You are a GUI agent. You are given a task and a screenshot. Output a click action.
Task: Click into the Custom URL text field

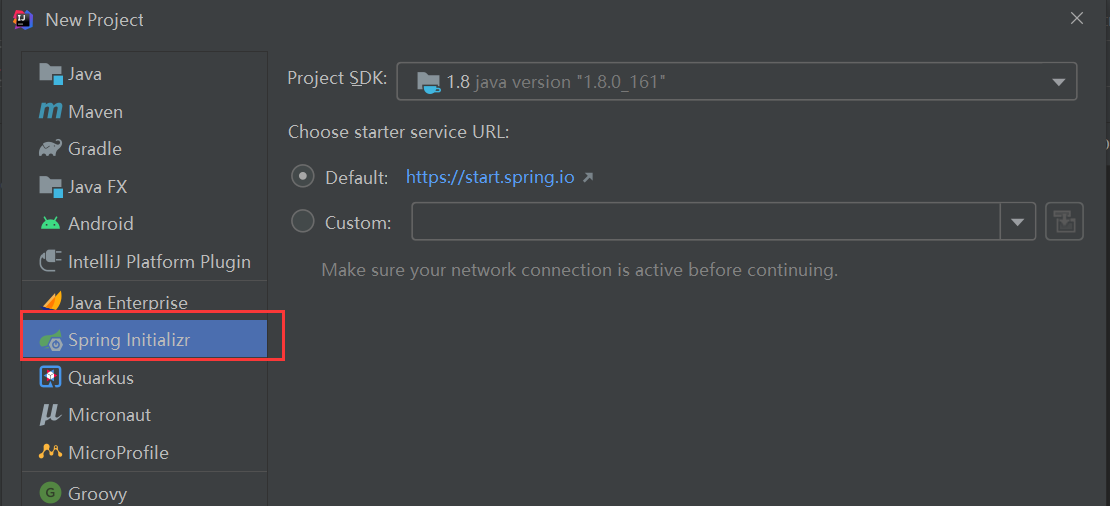(706, 222)
